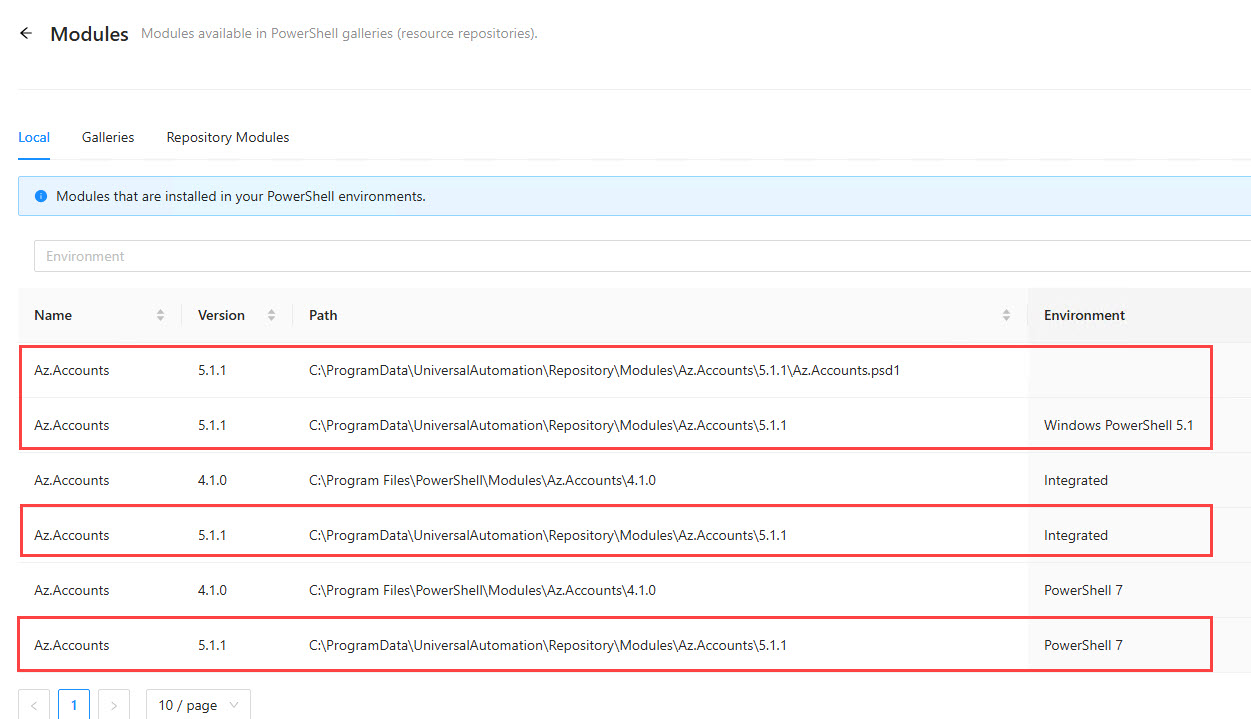Click Az.Accounts in the 4.1.0 Integrated row

point(72,480)
